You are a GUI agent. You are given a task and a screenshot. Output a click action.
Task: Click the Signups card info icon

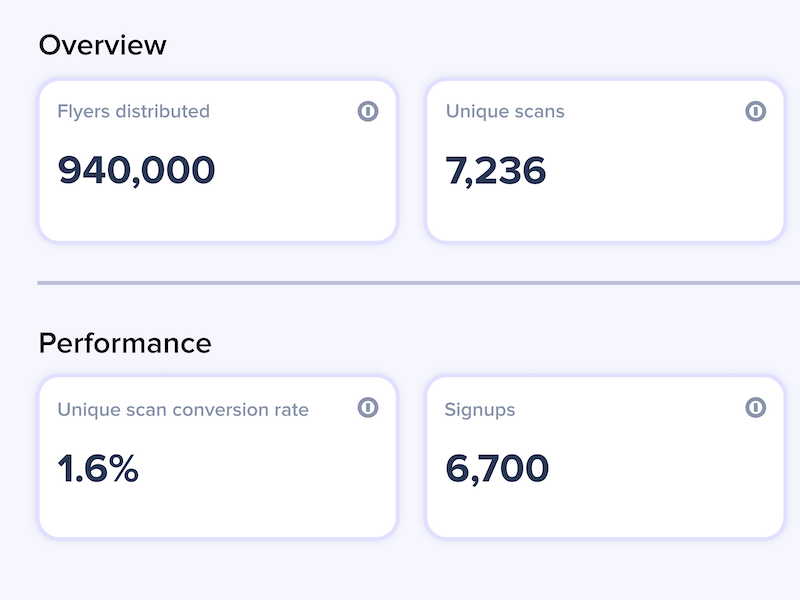(x=756, y=407)
